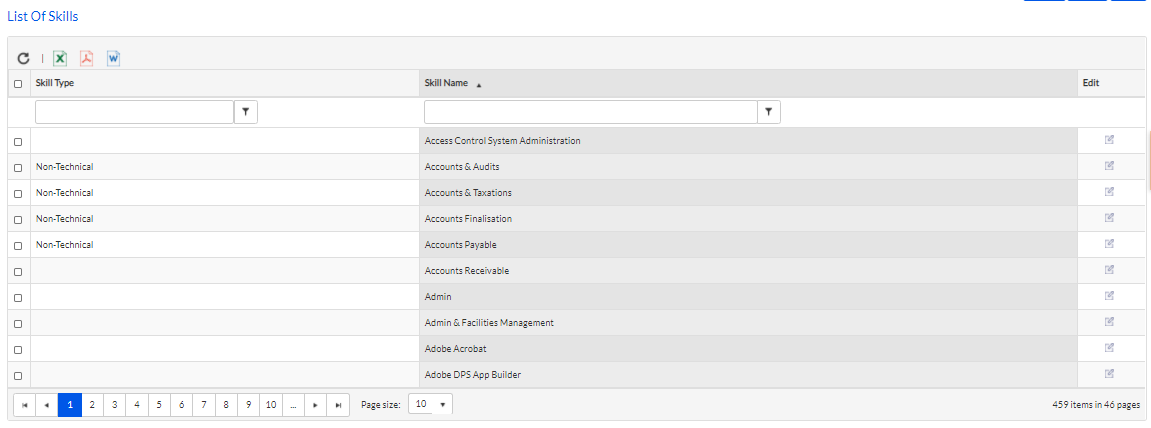Viewport: 1151px width, 428px height.
Task: Click the refresh grid icon
Action: click(x=23, y=58)
